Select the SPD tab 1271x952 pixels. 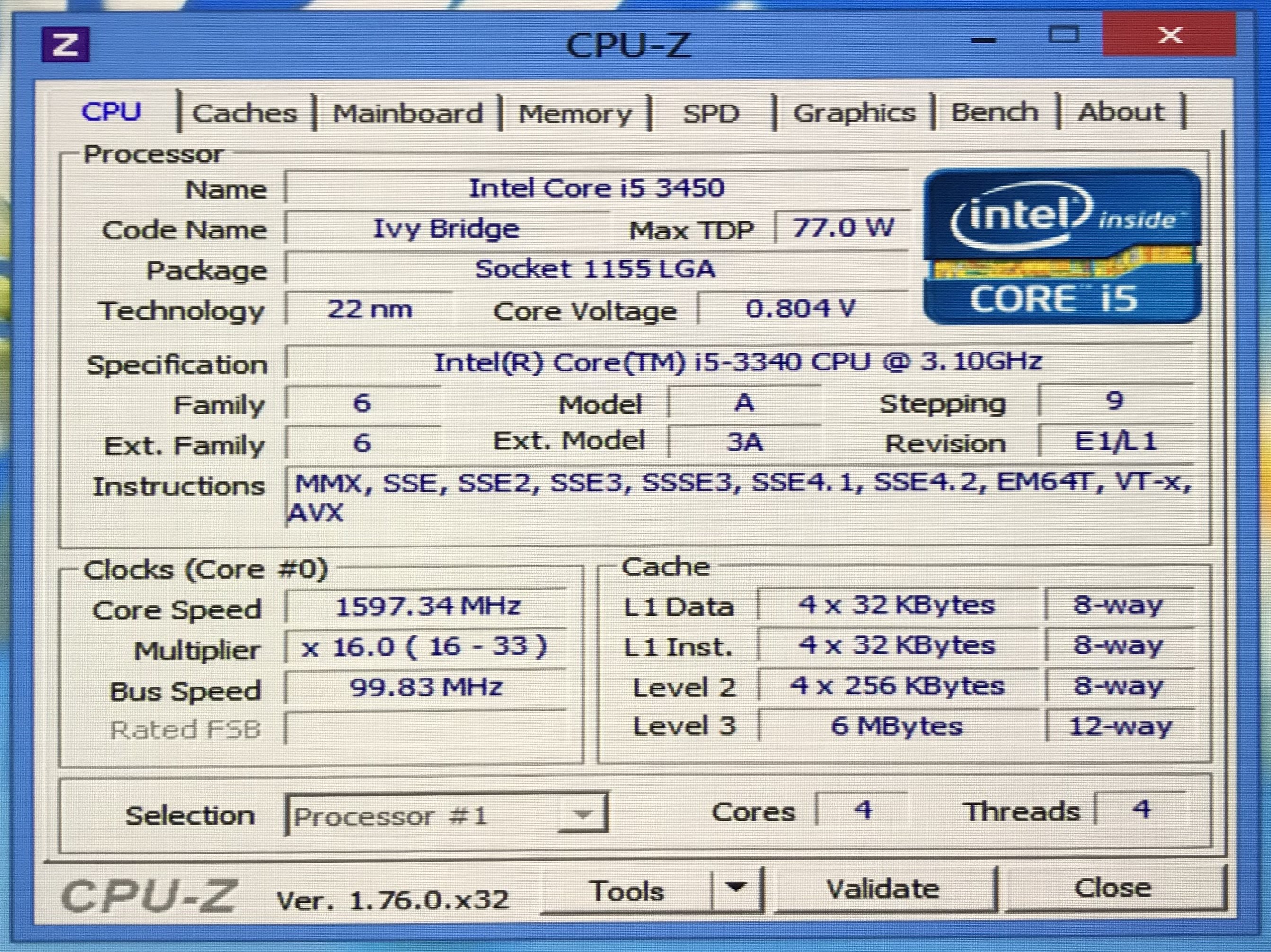pyautogui.click(x=711, y=113)
